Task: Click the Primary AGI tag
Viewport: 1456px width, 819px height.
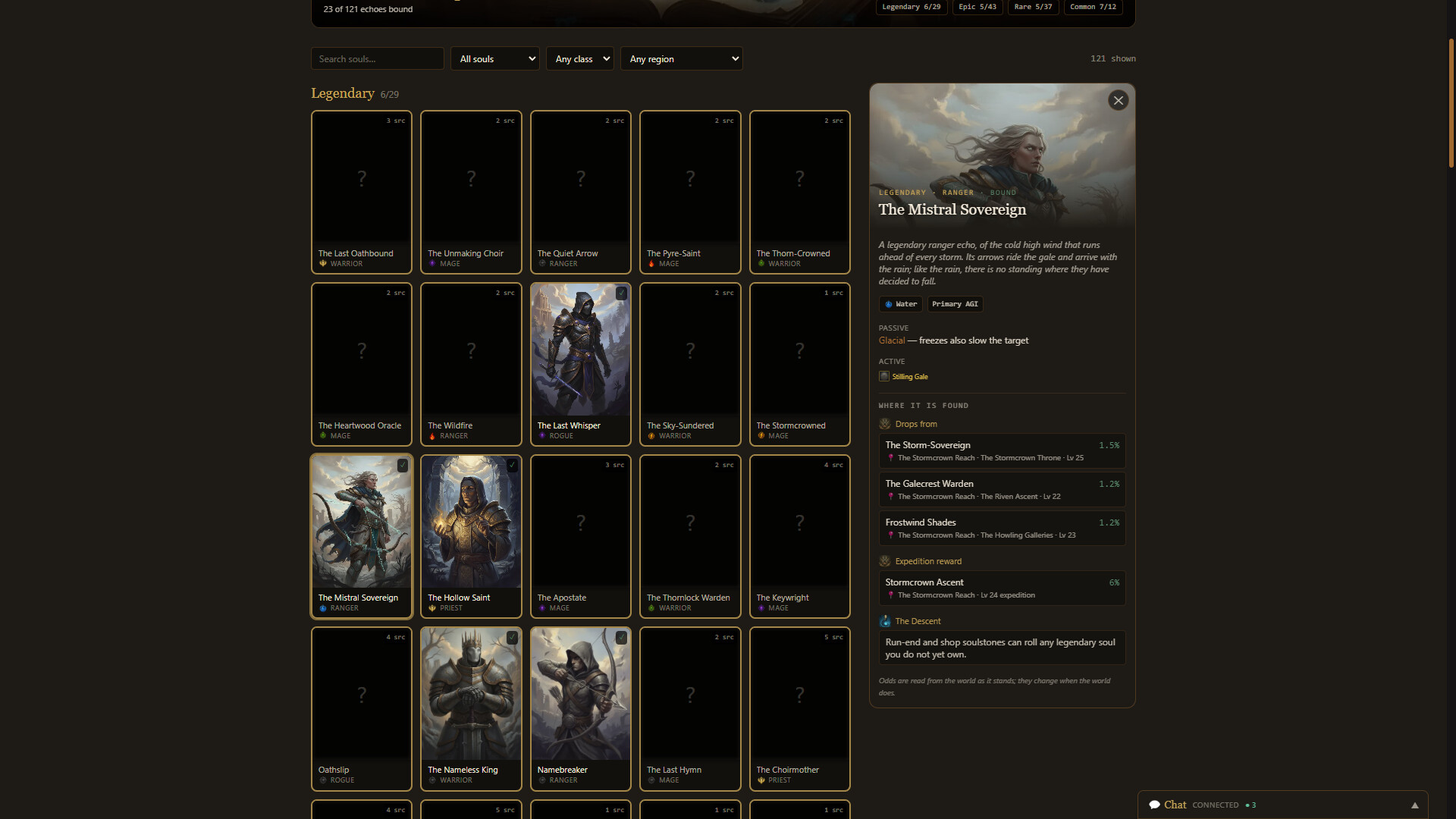Action: [x=955, y=304]
